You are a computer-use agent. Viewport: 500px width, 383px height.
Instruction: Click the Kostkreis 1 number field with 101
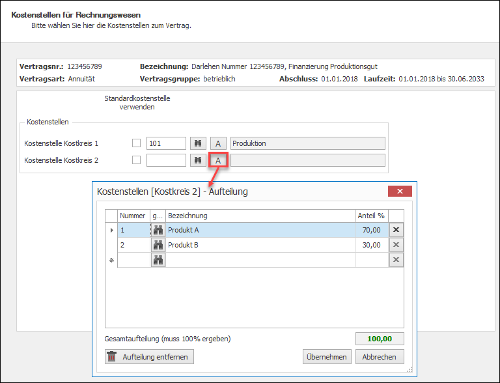[166, 143]
